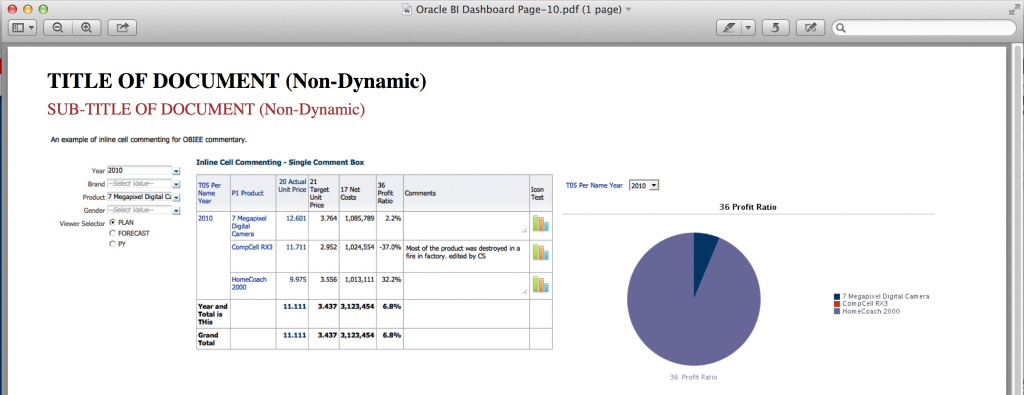Open the document title dropdown arrow
The width and height of the screenshot is (1024, 395).
[628, 10]
